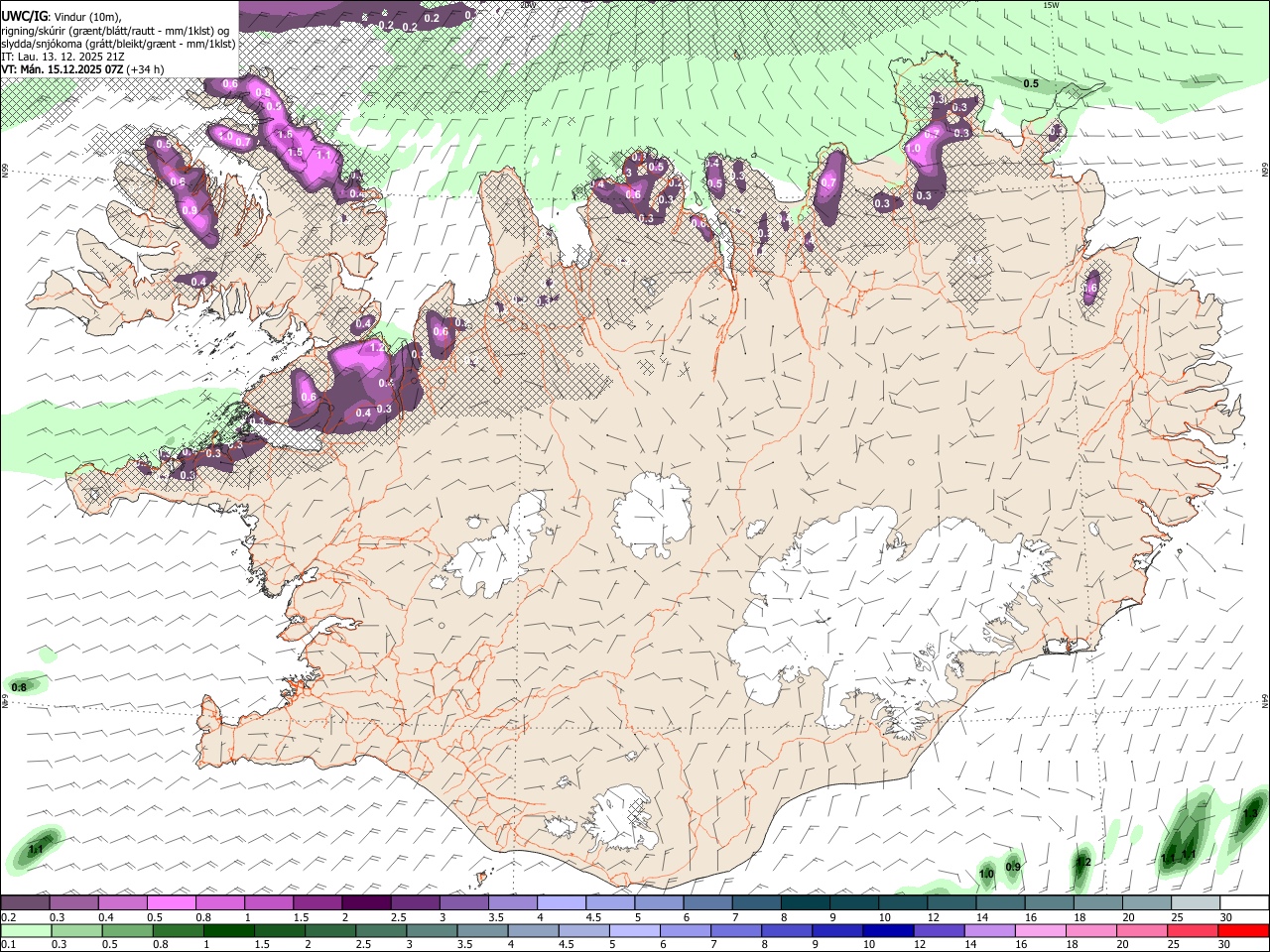Click the "(+34 h)" forecast offset text
The width and height of the screenshot is (1270, 952).
click(x=146, y=69)
